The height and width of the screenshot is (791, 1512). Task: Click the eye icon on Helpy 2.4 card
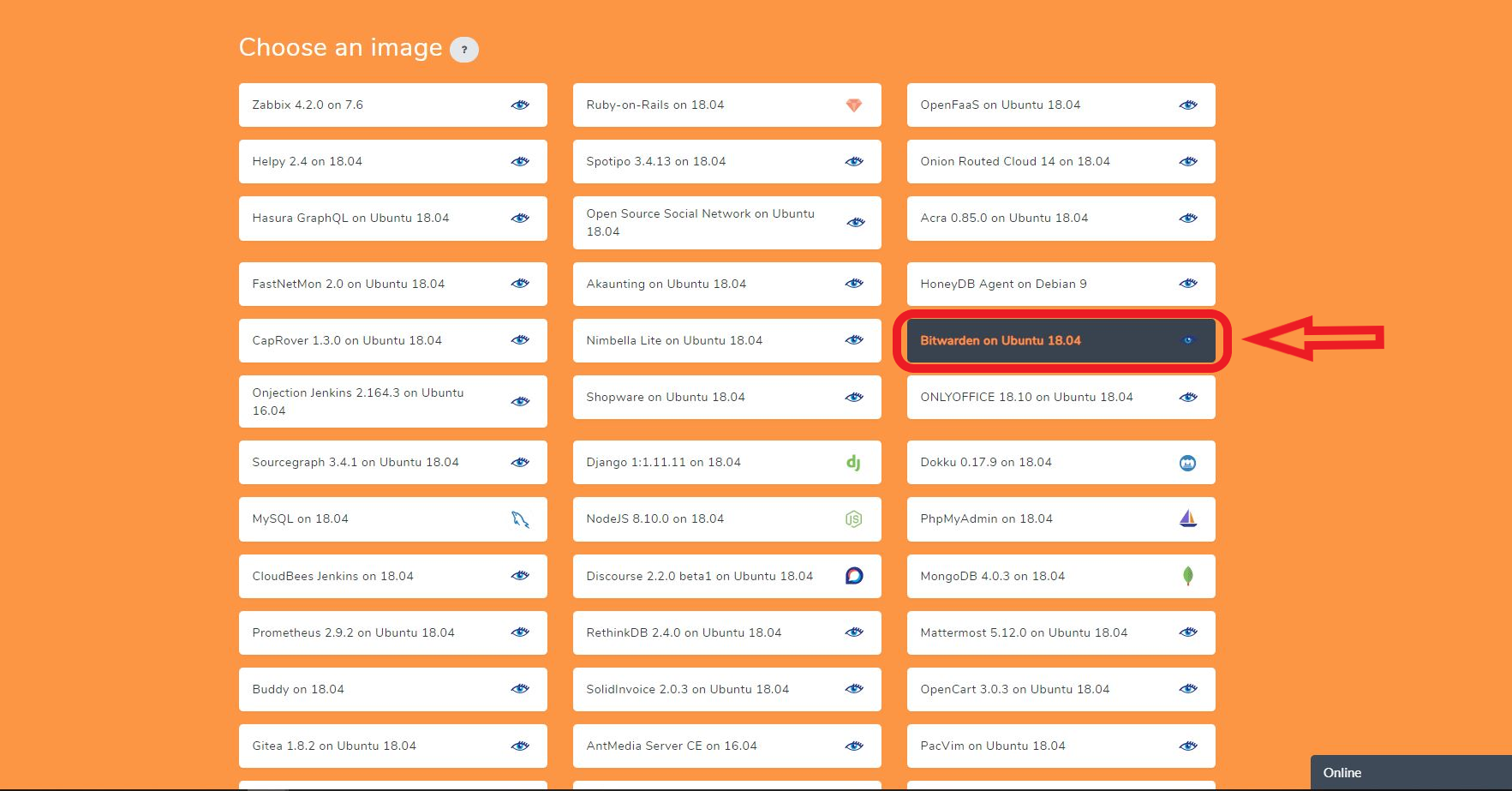(x=520, y=162)
